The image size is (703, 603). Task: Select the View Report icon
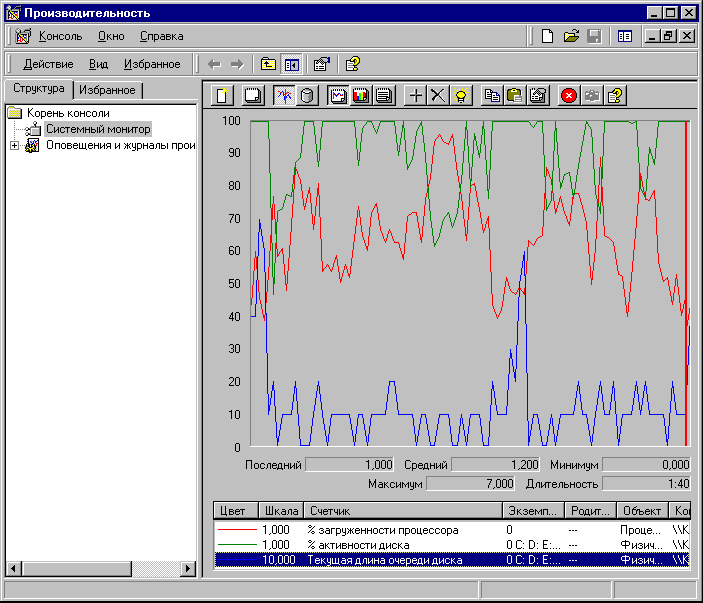click(385, 96)
